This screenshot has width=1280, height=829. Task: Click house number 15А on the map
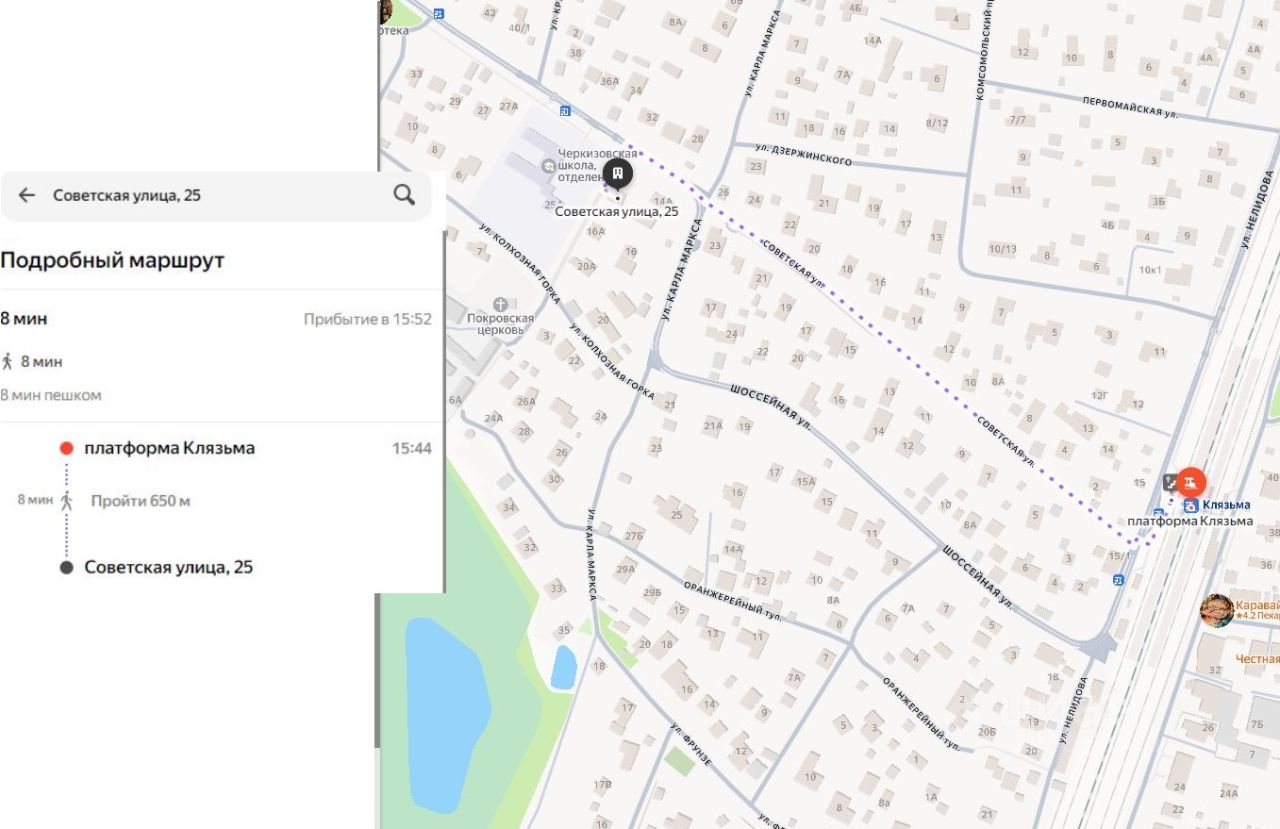pyautogui.click(x=805, y=481)
